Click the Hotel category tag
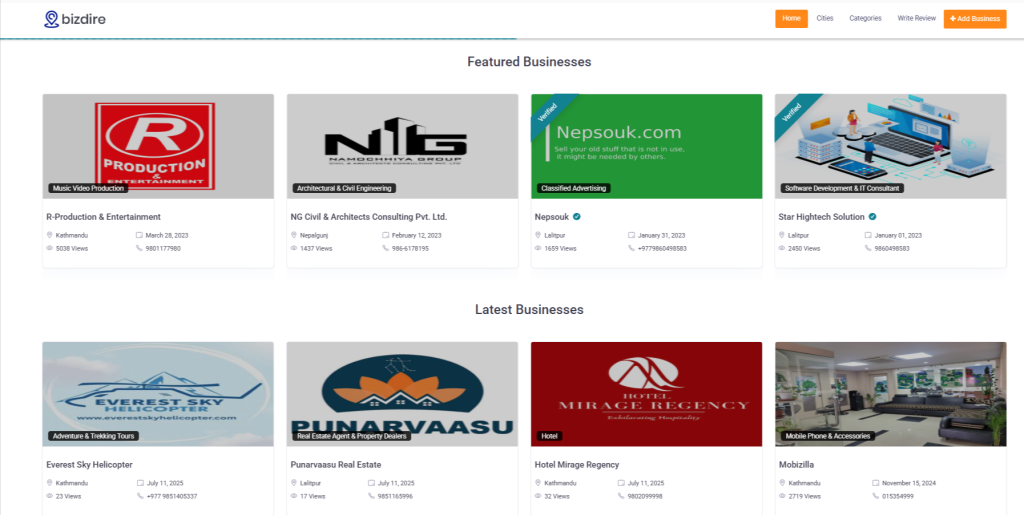This screenshot has width=1024, height=515. coord(549,436)
